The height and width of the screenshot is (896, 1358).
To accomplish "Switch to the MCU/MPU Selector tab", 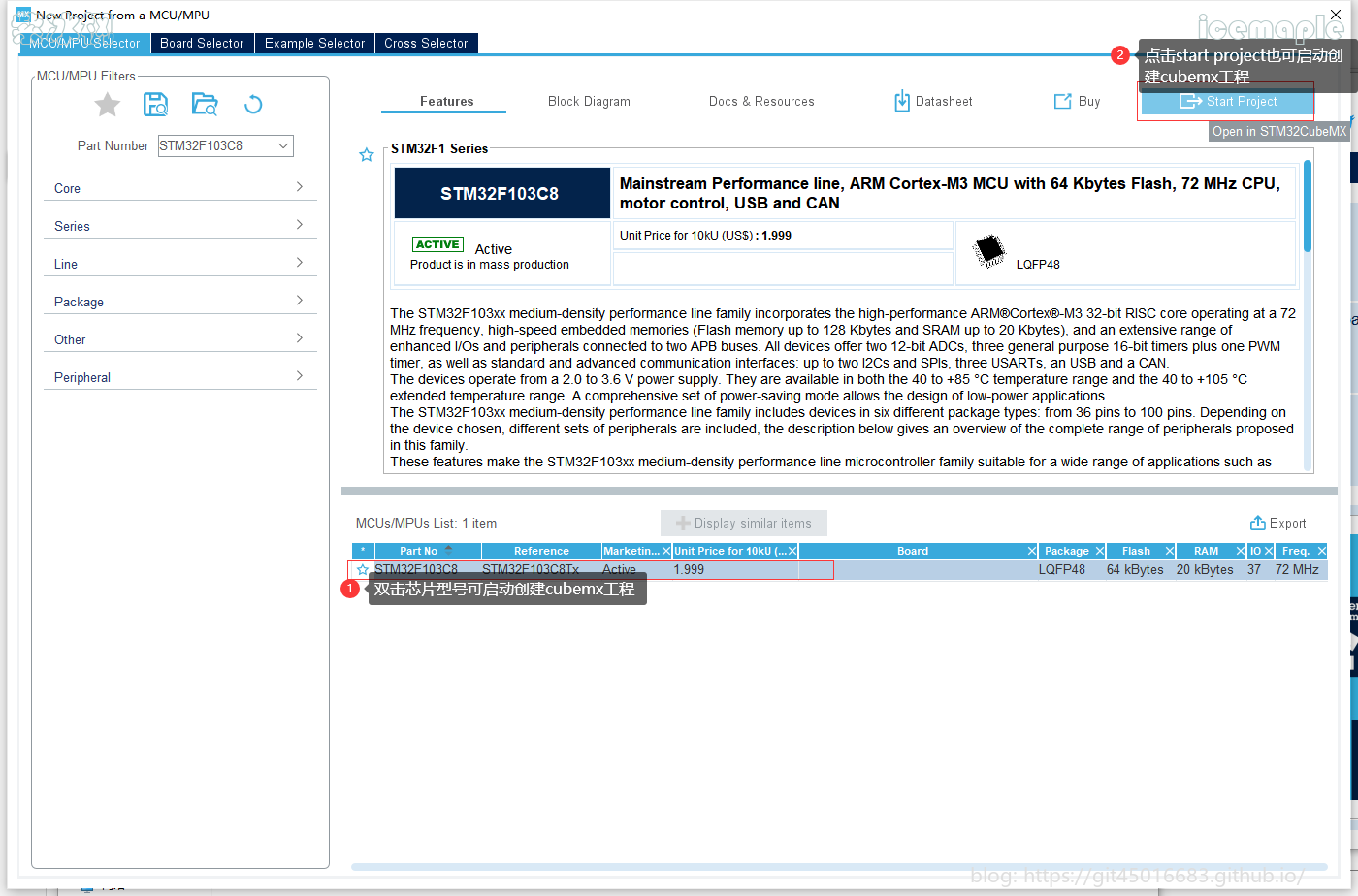I will 84,44.
